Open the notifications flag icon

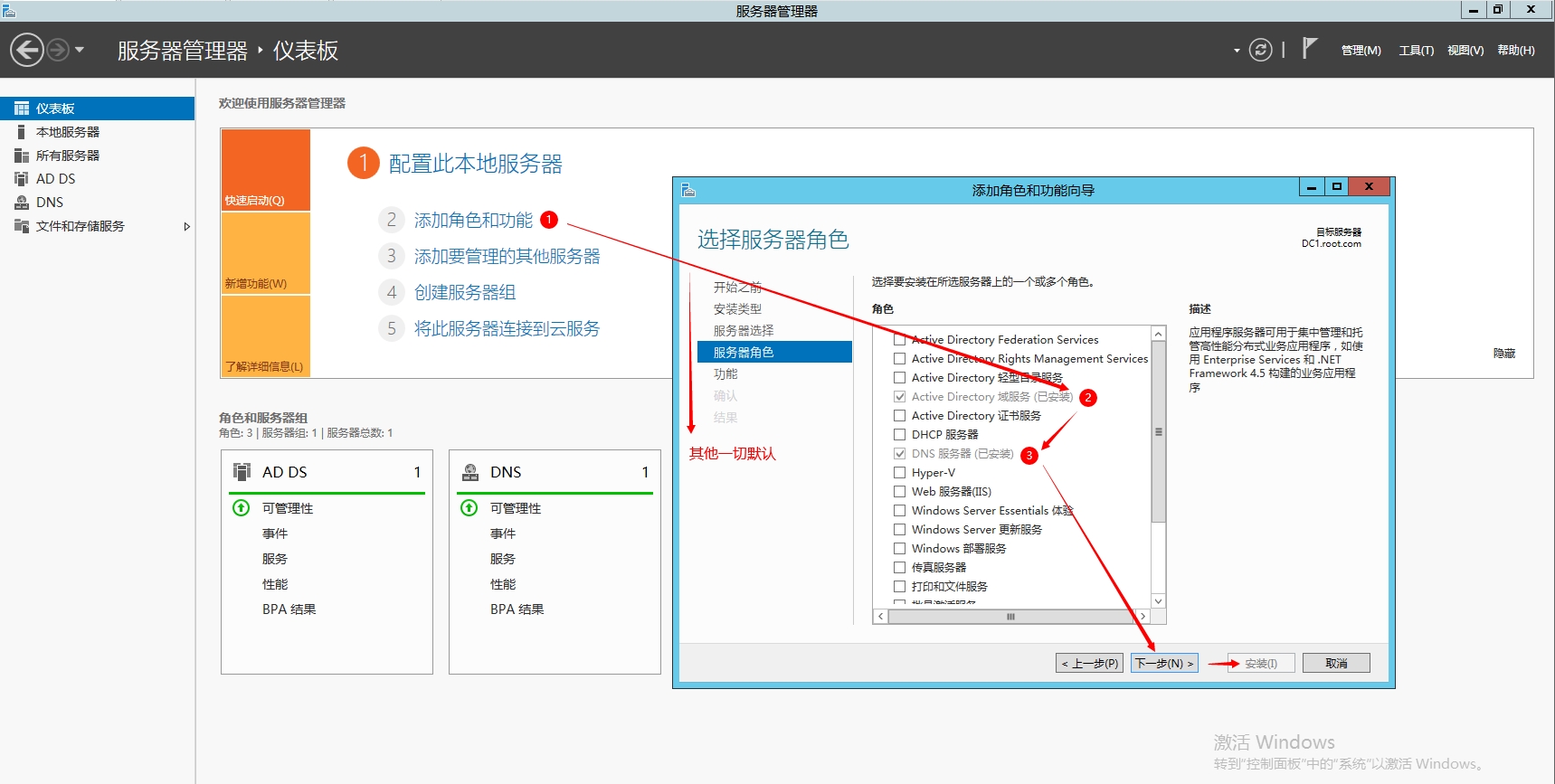[1309, 48]
